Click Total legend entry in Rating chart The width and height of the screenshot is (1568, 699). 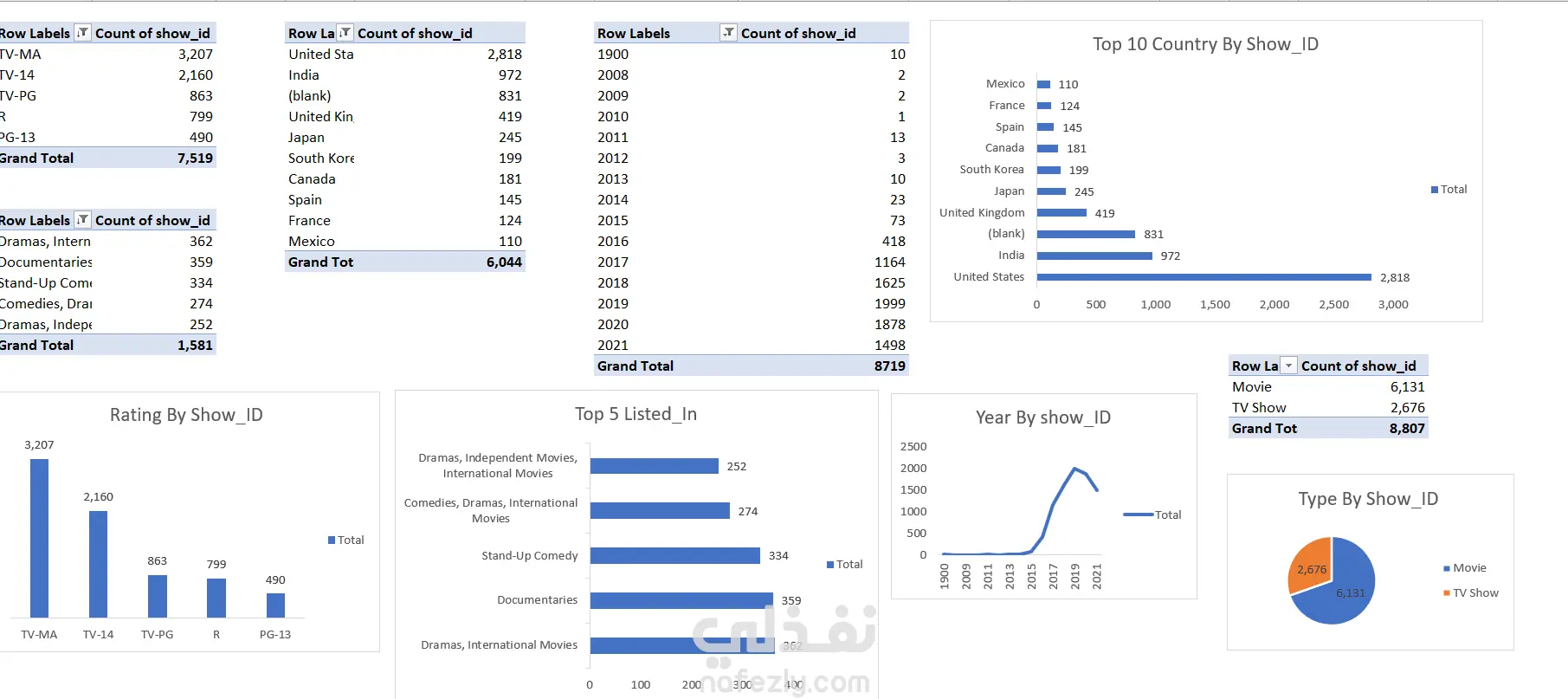pyautogui.click(x=345, y=540)
